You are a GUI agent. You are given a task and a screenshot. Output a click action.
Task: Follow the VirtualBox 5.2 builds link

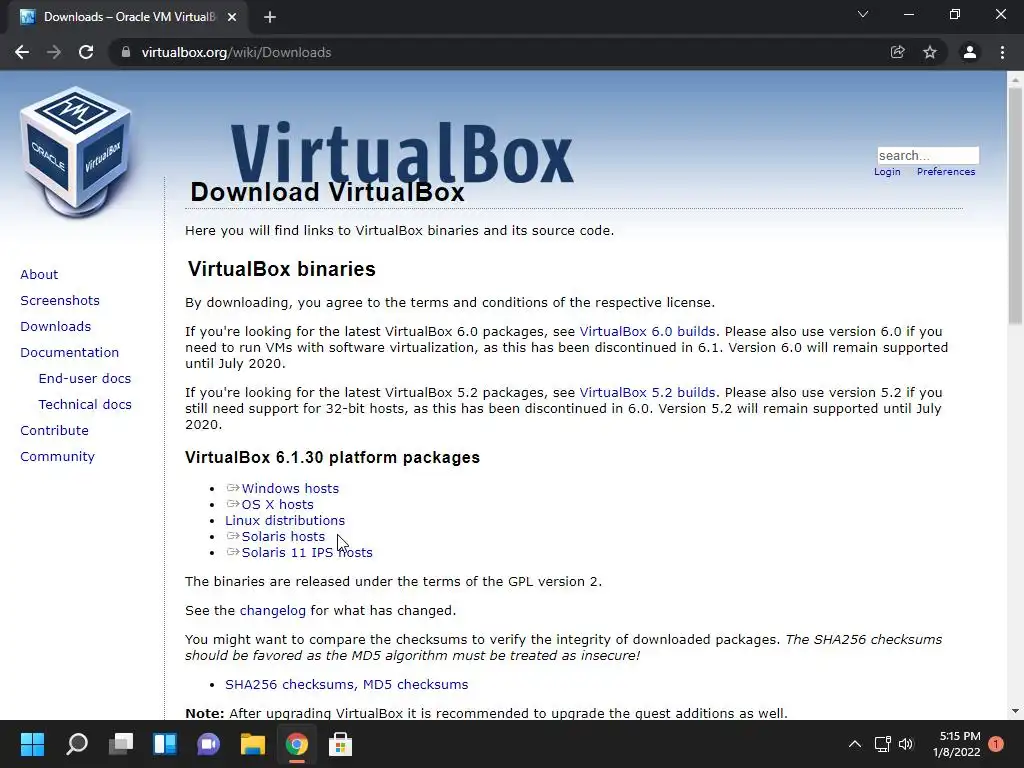647,392
